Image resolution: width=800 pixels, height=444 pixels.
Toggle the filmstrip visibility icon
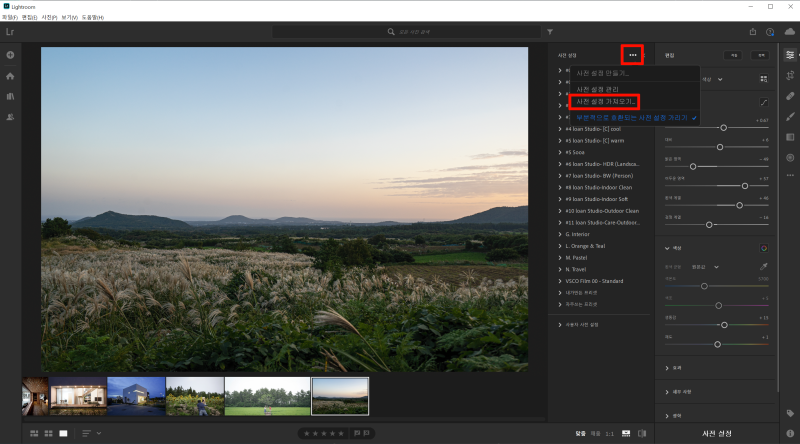click(626, 433)
